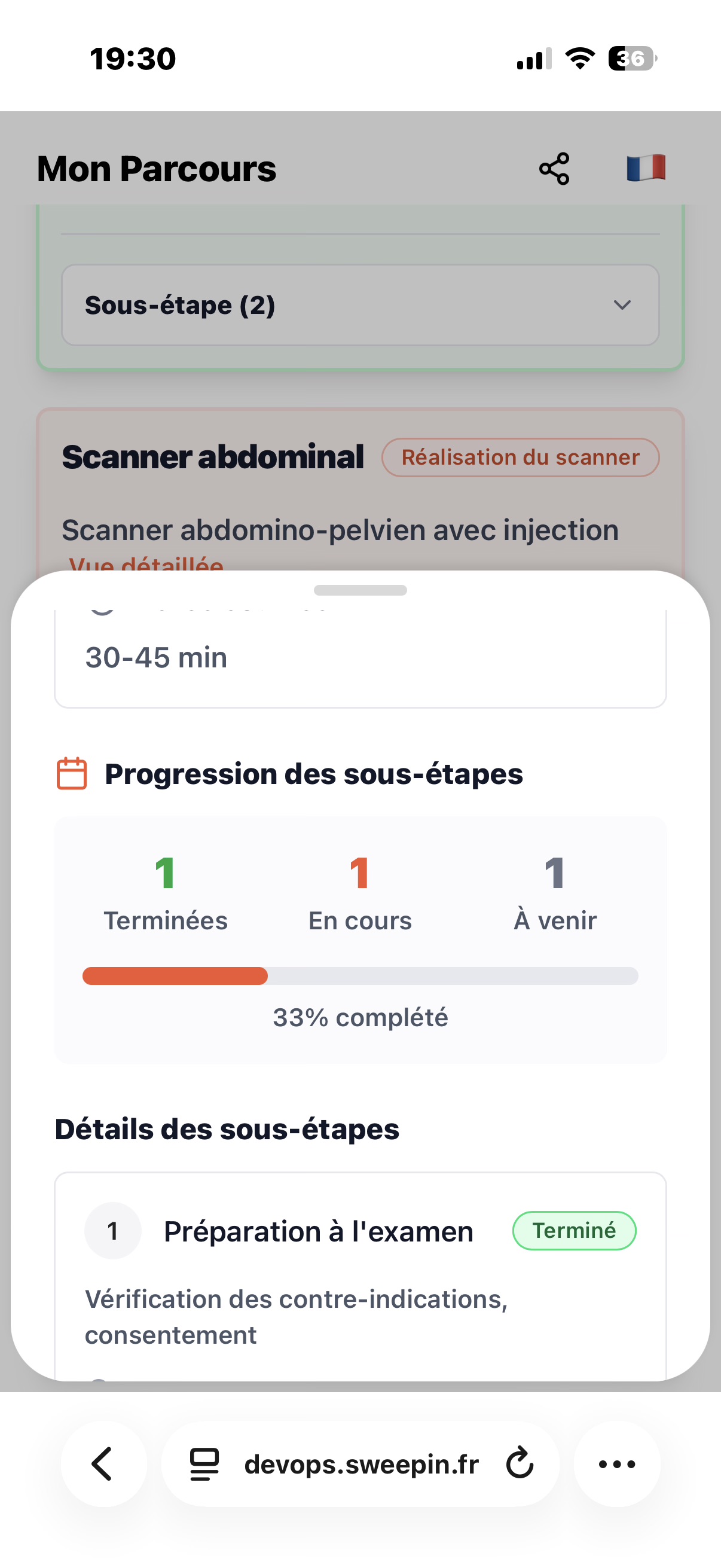Click the chevron in Sous-étape box

point(622,305)
